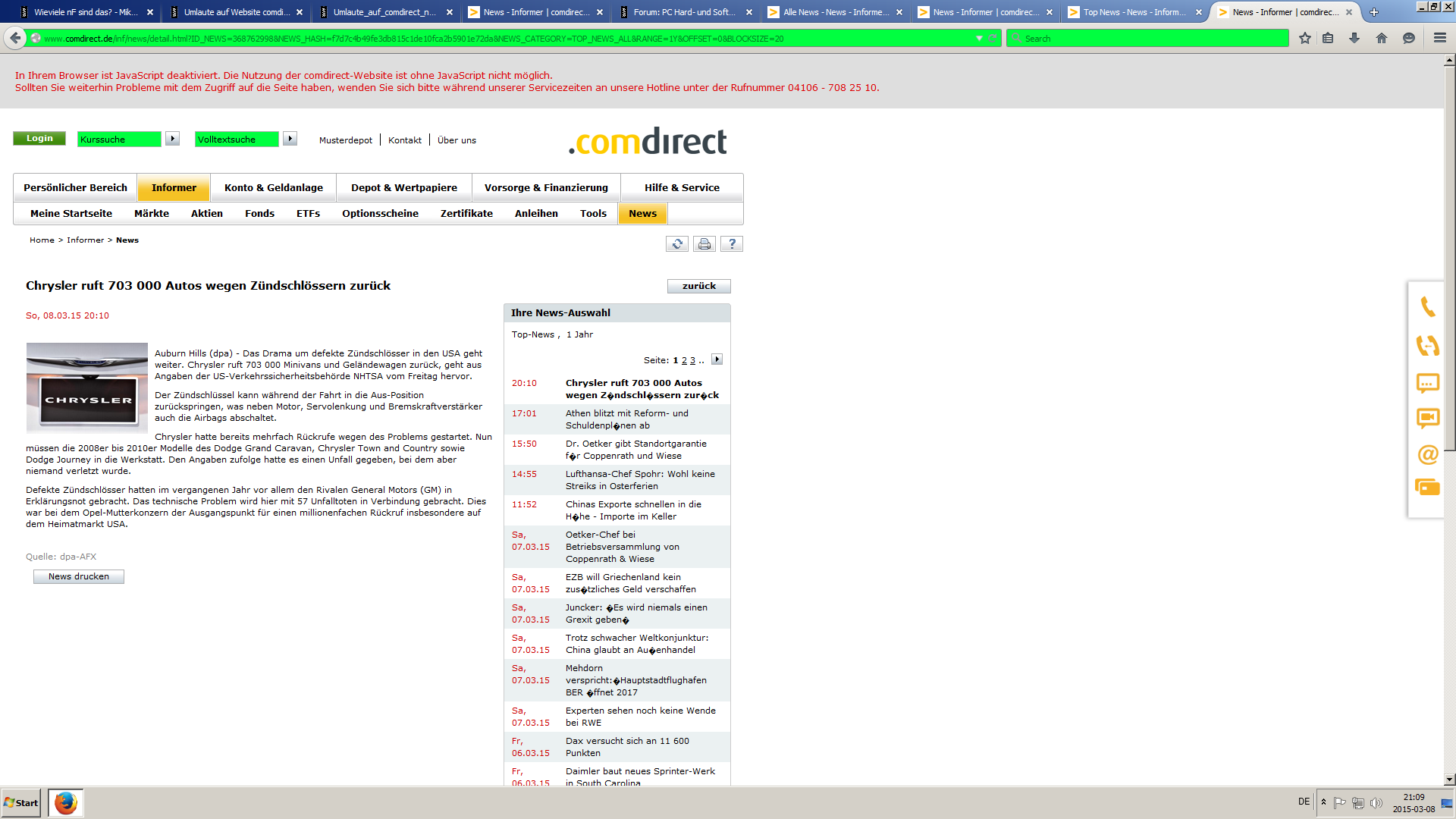Close the active News - Informer tab
1456x819 pixels.
point(1349,12)
